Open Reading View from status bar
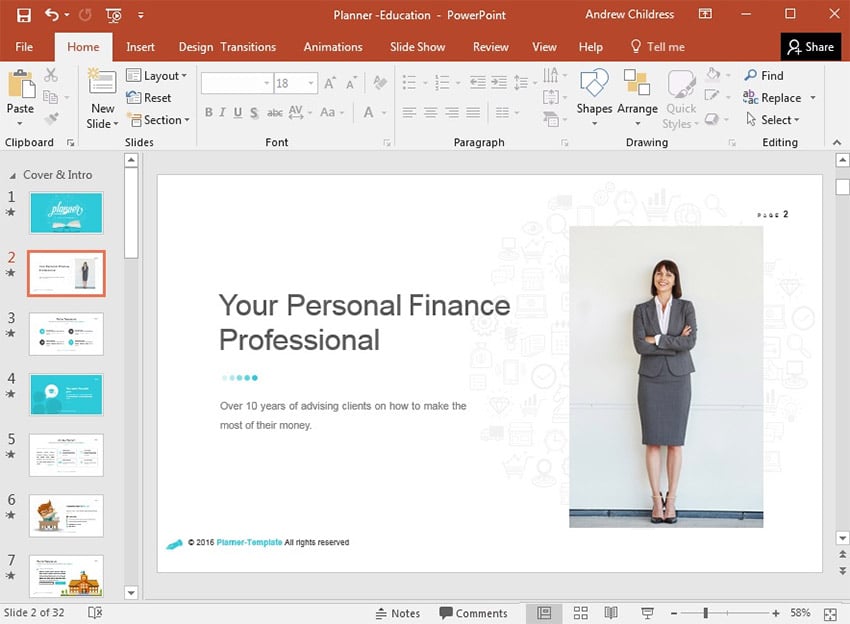The height and width of the screenshot is (624, 850). point(611,613)
